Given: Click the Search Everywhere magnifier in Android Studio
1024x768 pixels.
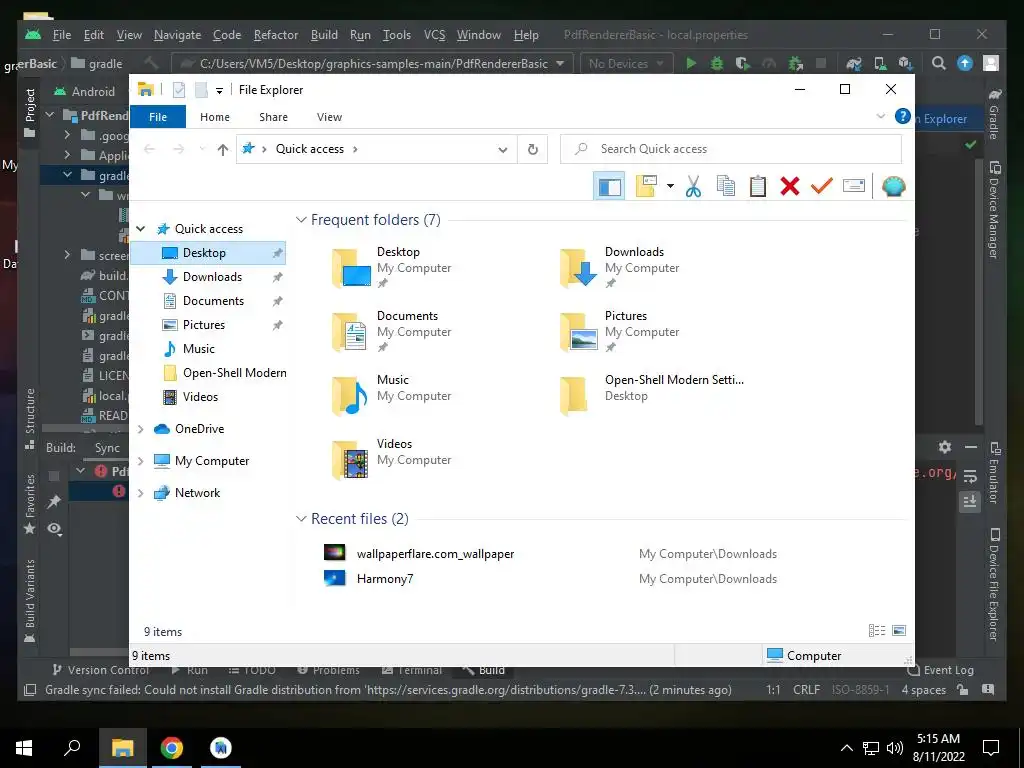Looking at the screenshot, I should 938,63.
